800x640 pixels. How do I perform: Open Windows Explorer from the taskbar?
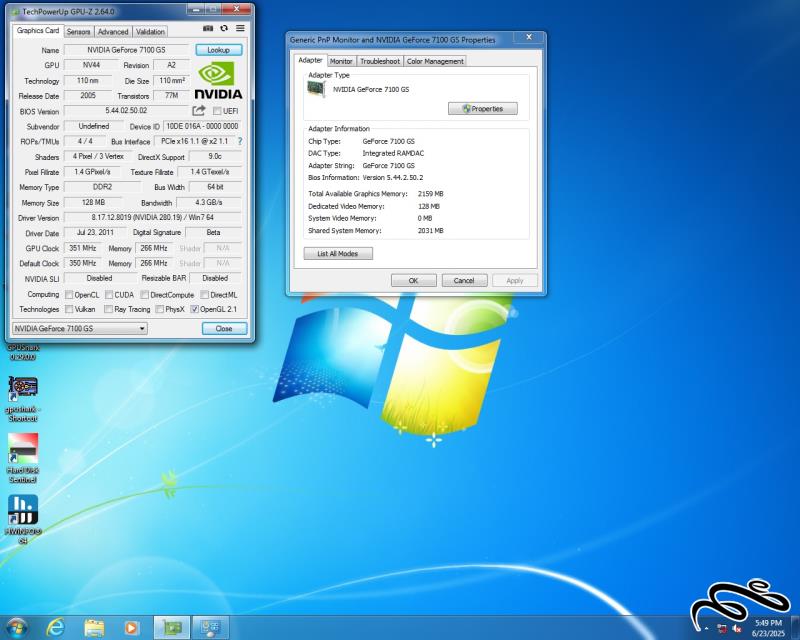click(x=94, y=627)
